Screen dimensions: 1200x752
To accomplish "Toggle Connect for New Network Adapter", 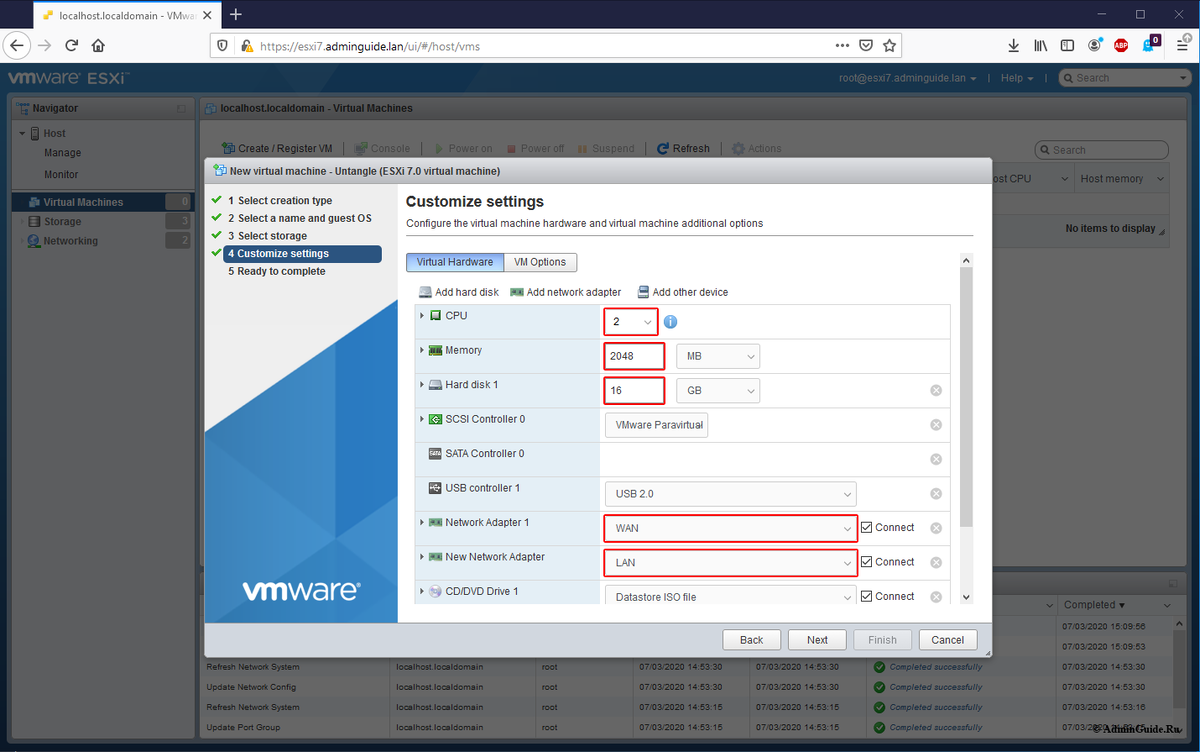I will 867,562.
